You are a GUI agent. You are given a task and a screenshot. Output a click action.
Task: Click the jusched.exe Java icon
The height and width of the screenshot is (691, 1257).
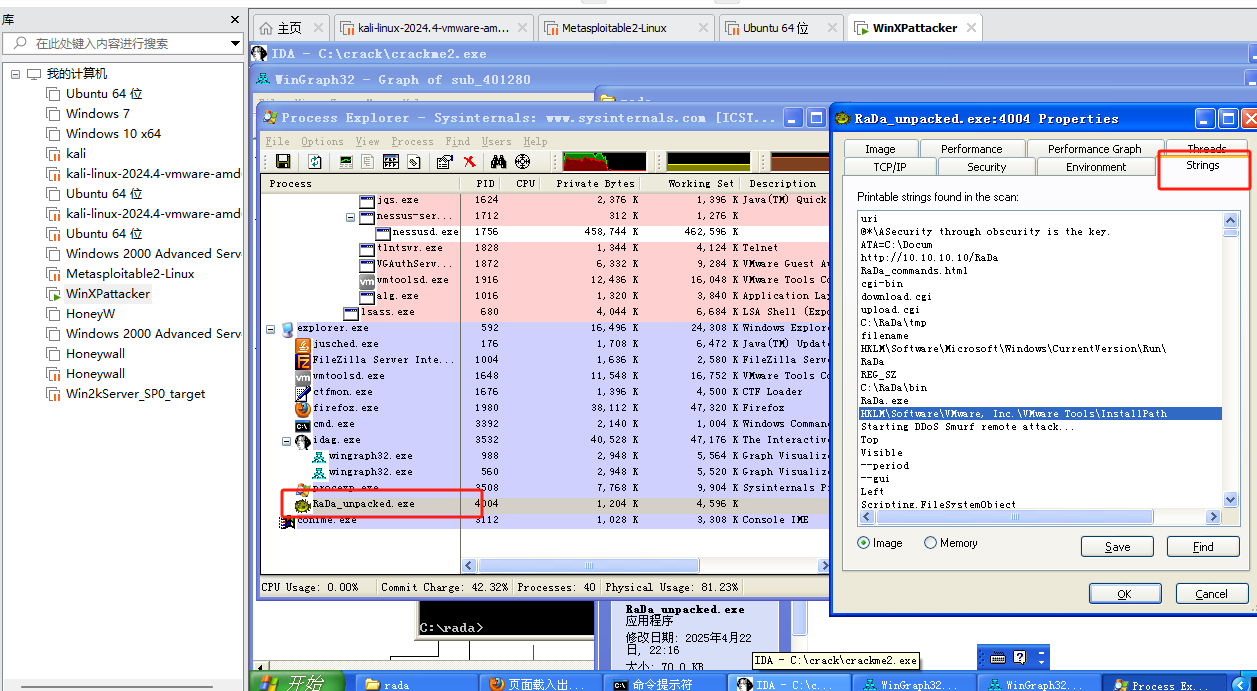[x=303, y=344]
